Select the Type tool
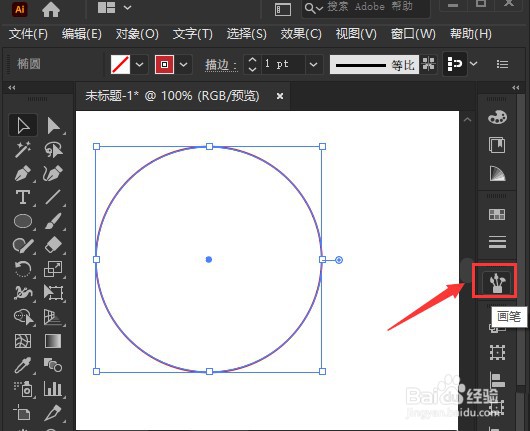The height and width of the screenshot is (431, 530). (23, 197)
